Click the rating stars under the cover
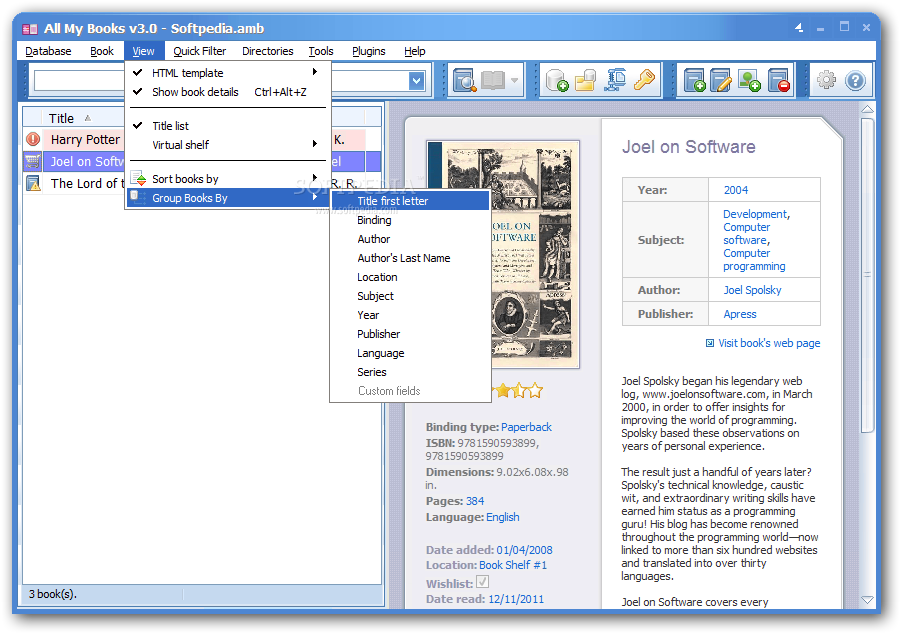The height and width of the screenshot is (634, 901). pos(518,391)
